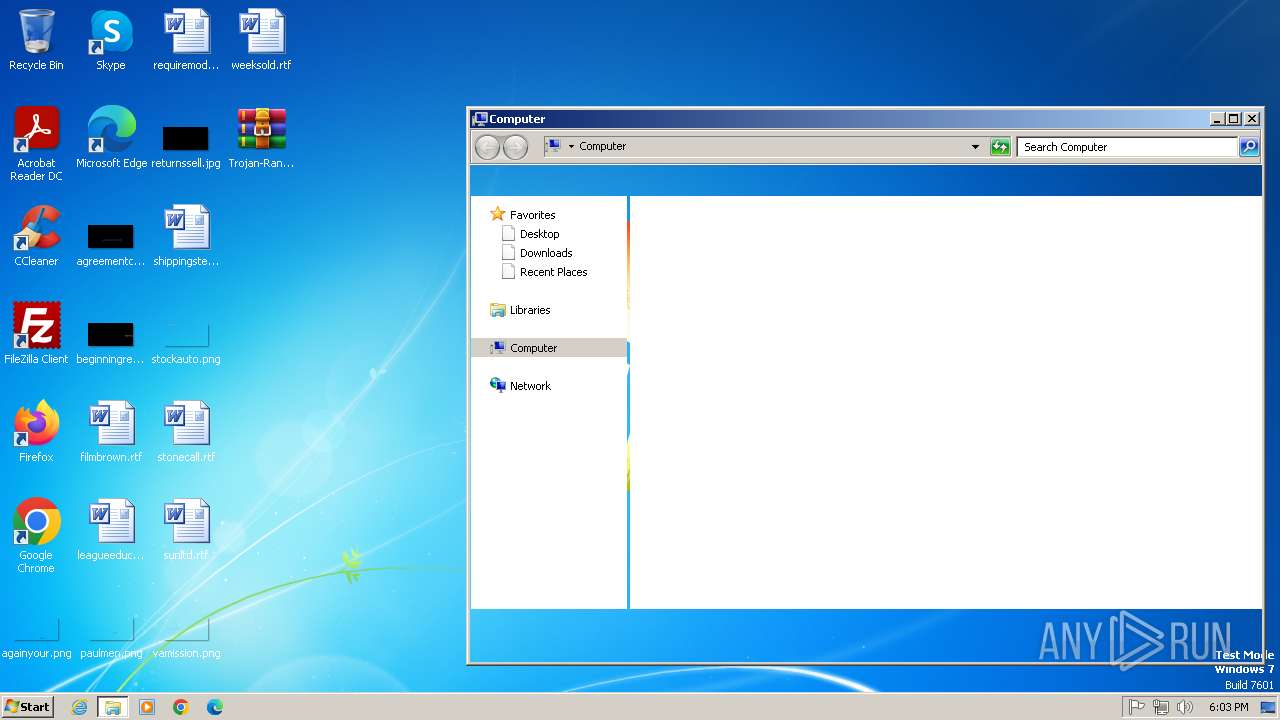Click the 6:03 PM clock
This screenshot has width=1280, height=720.
tap(1228, 707)
